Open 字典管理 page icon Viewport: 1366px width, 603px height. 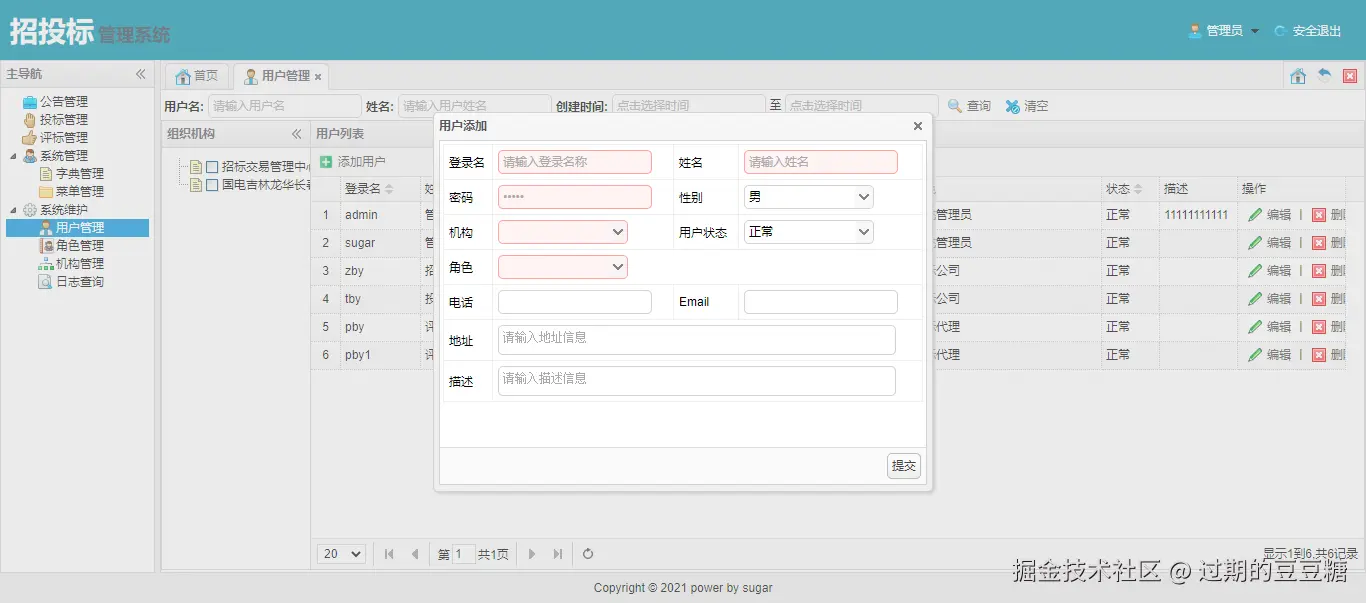[46, 174]
